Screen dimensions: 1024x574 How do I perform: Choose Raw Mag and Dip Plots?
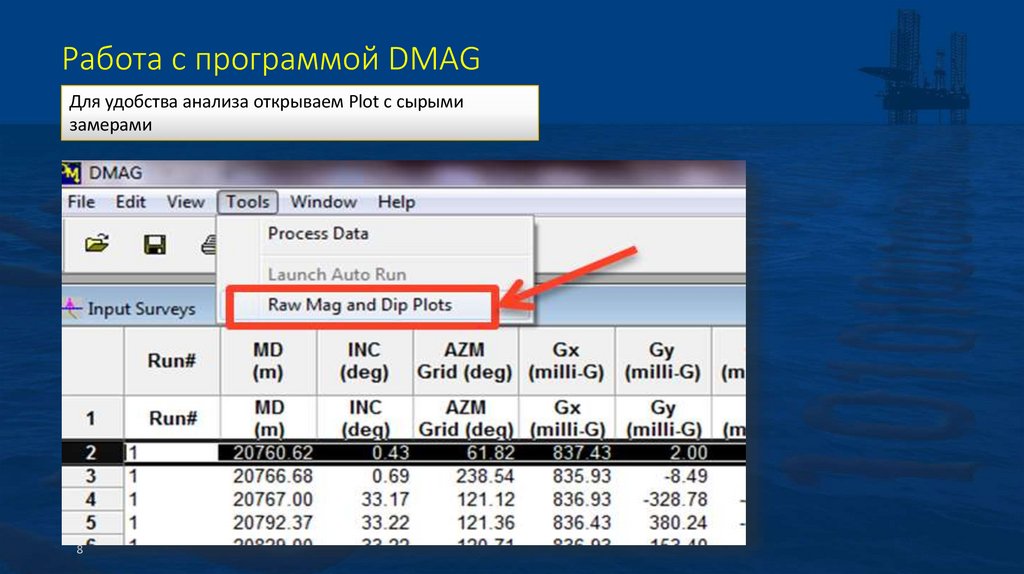click(360, 305)
